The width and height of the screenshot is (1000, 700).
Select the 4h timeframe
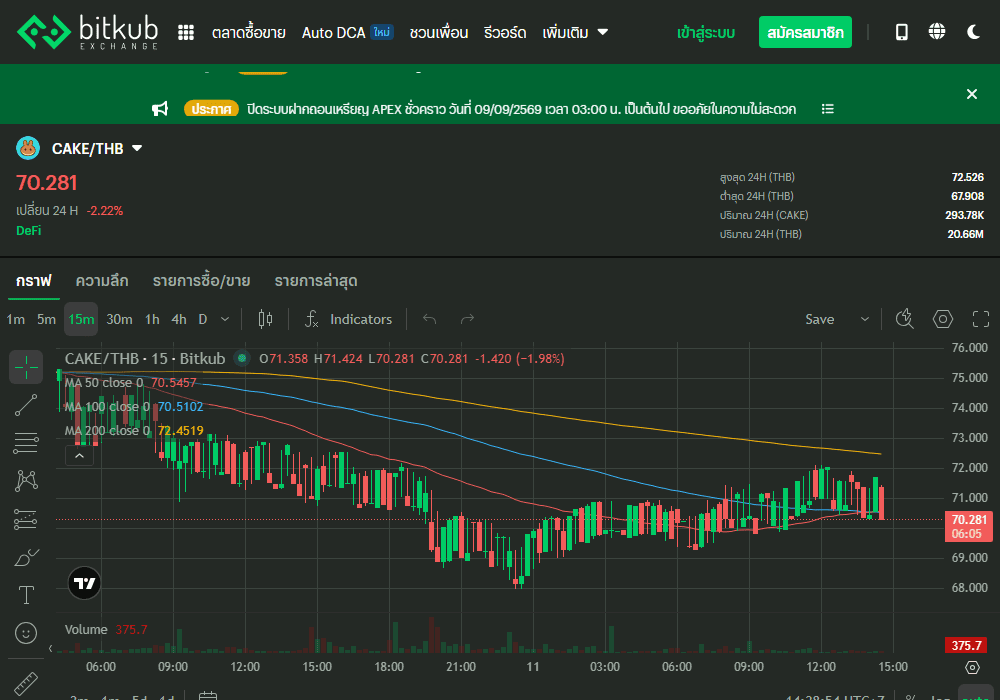tap(179, 319)
